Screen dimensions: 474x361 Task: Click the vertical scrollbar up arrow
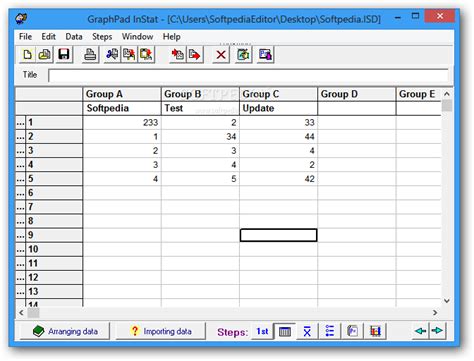447,94
